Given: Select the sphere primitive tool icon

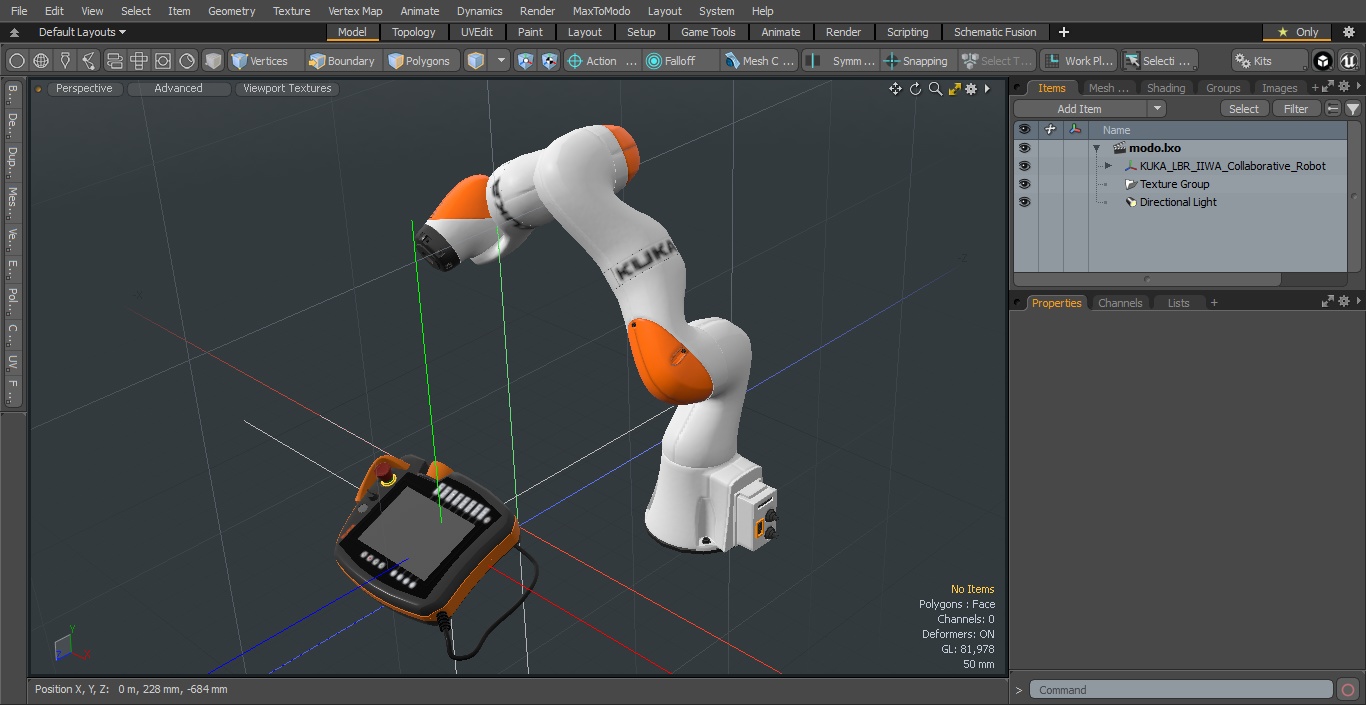Looking at the screenshot, I should pos(16,61).
